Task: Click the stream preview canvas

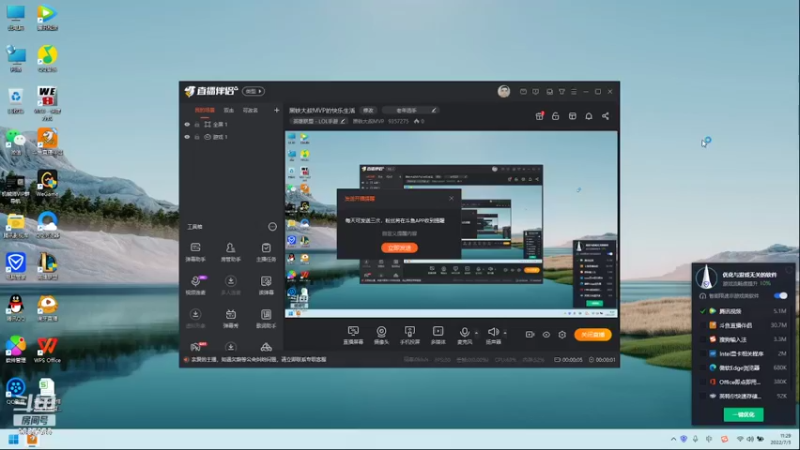Action: pyautogui.click(x=451, y=224)
